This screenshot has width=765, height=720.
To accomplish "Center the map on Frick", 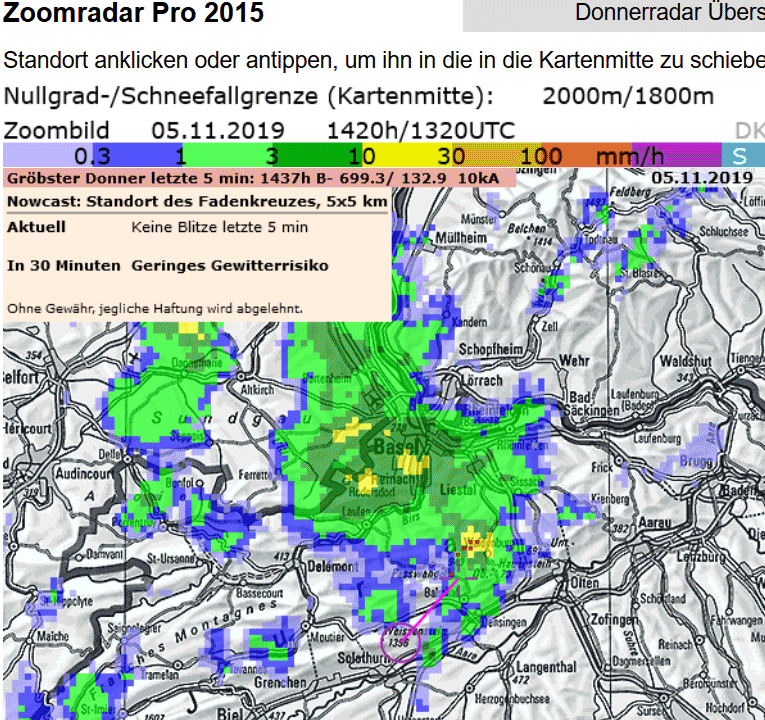I will tap(602, 467).
